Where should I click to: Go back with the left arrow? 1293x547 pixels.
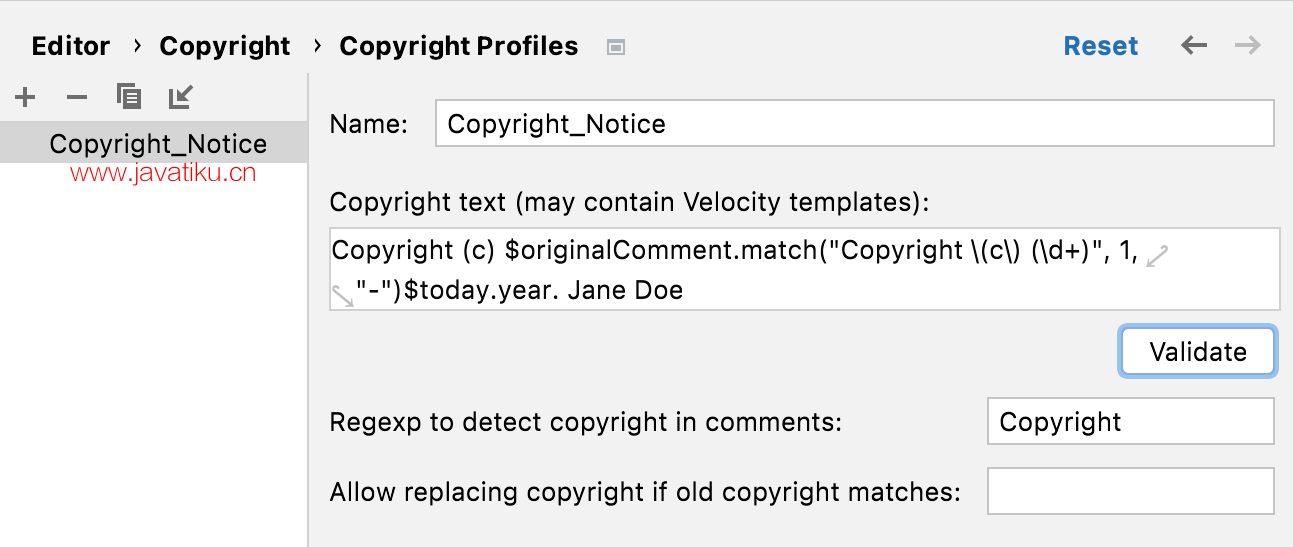click(x=1194, y=46)
